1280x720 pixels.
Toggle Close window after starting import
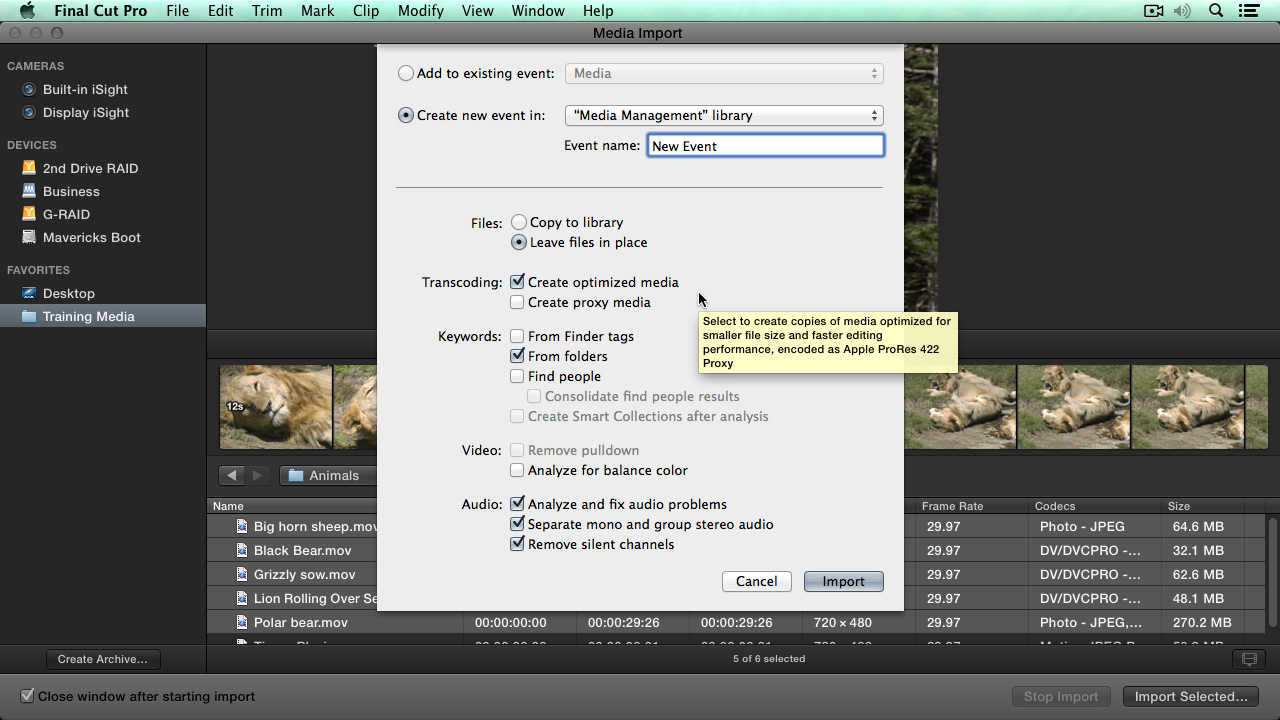click(28, 696)
